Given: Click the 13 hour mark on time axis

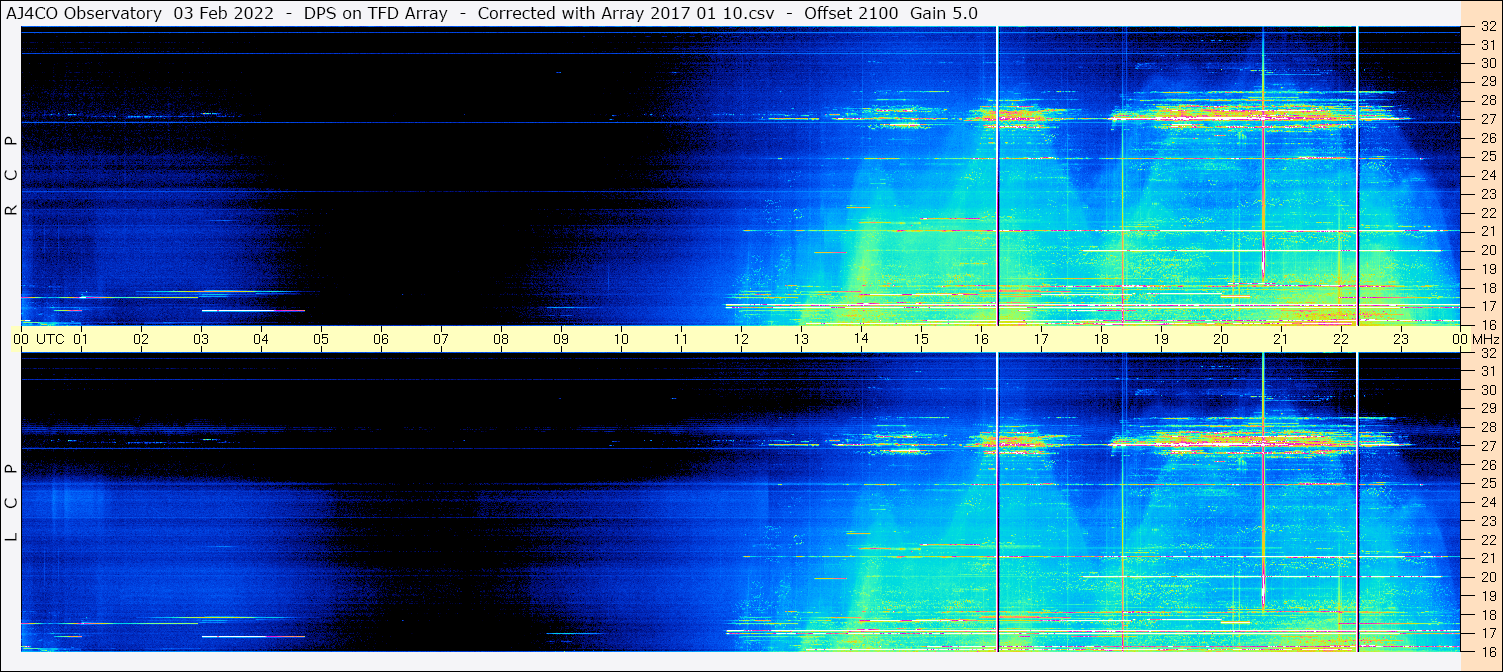Looking at the screenshot, I should (x=801, y=339).
